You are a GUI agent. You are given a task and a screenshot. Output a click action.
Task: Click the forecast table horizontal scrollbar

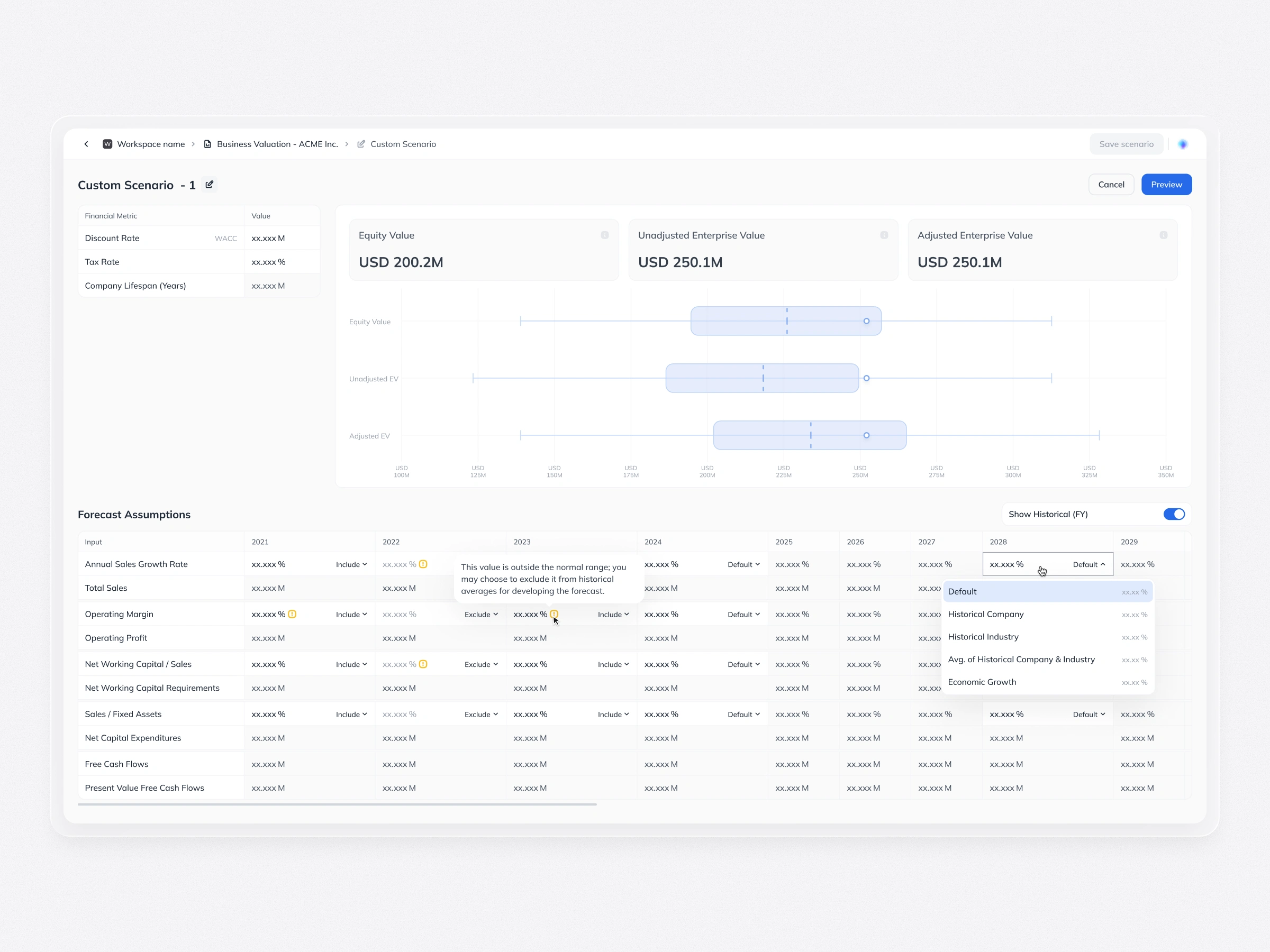337,804
